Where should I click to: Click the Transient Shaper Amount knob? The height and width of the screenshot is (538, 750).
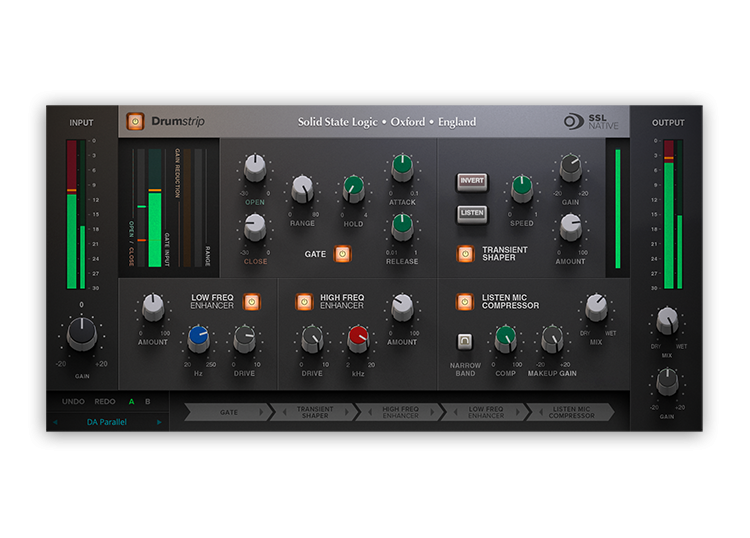571,227
